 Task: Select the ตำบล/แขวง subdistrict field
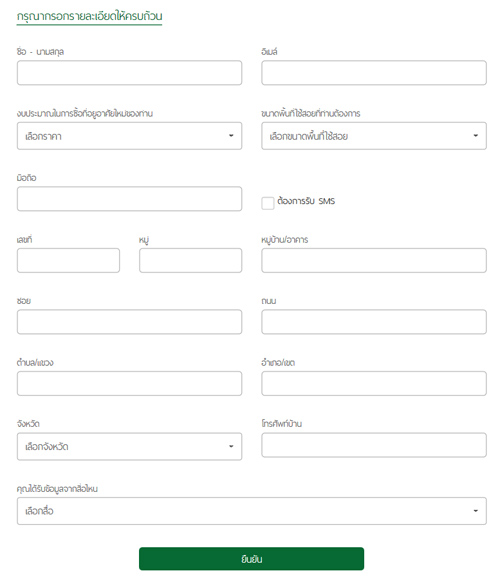click(x=129, y=383)
